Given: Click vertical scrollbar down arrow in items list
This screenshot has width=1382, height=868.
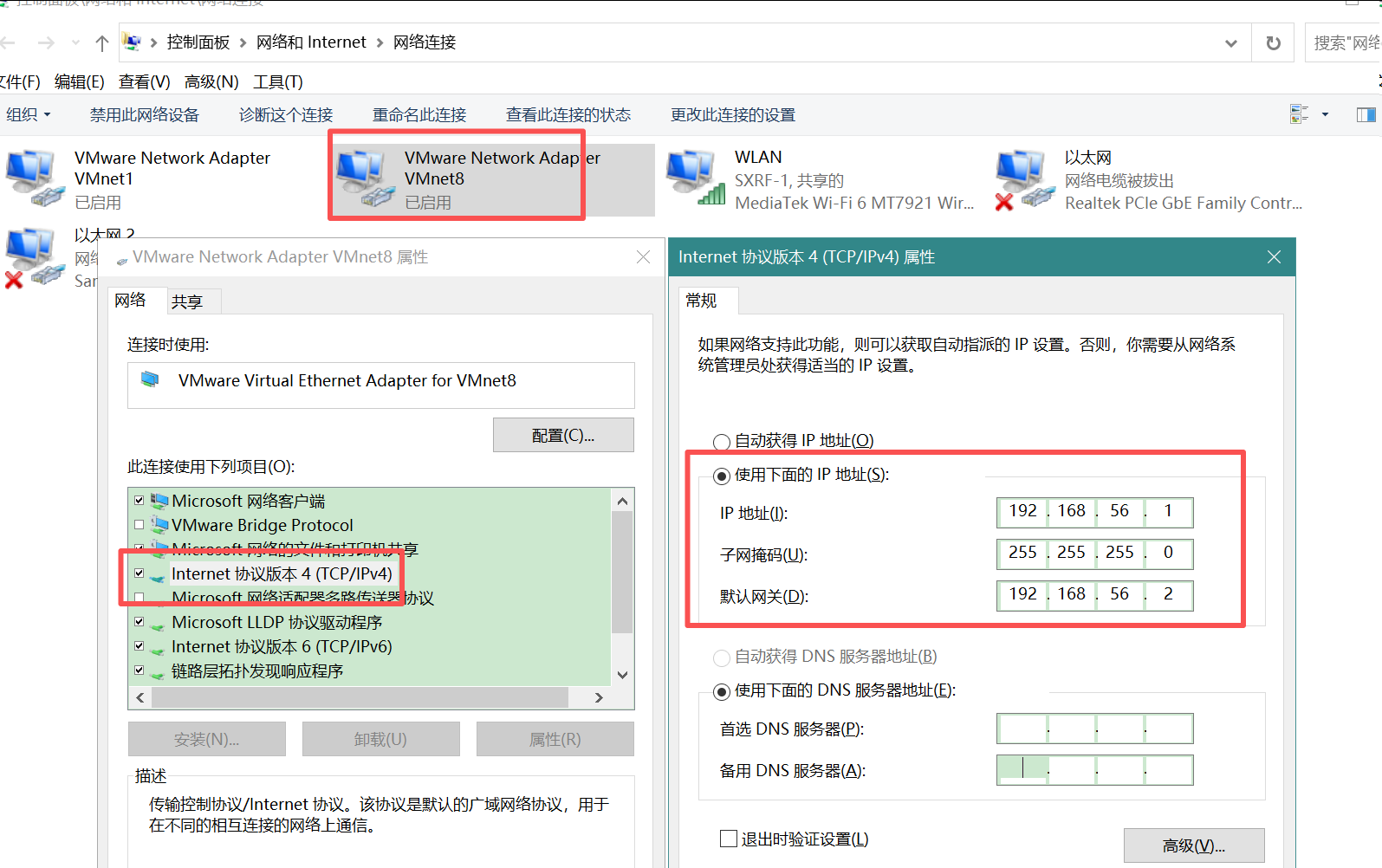Looking at the screenshot, I should coord(622,675).
